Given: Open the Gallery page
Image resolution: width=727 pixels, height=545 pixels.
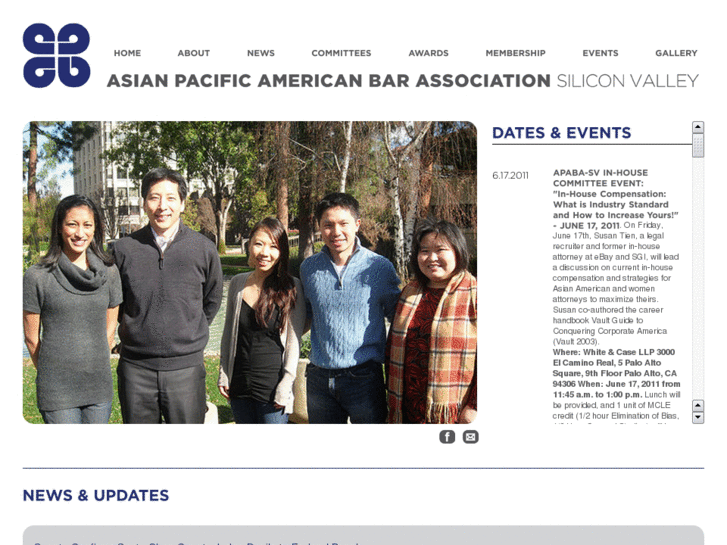Looking at the screenshot, I should click(676, 53).
